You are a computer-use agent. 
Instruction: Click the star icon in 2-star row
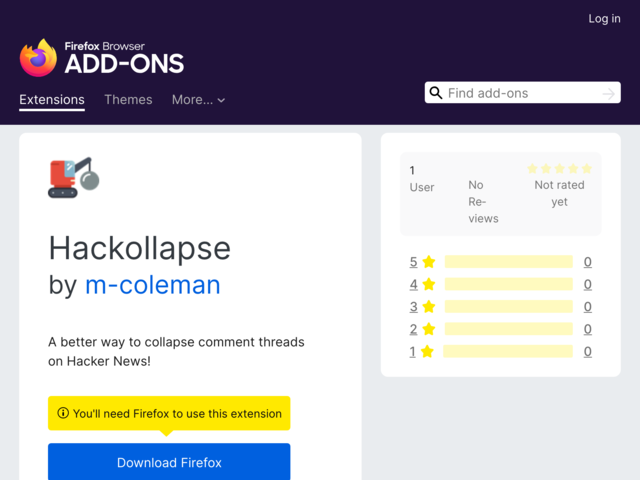pyautogui.click(x=429, y=329)
